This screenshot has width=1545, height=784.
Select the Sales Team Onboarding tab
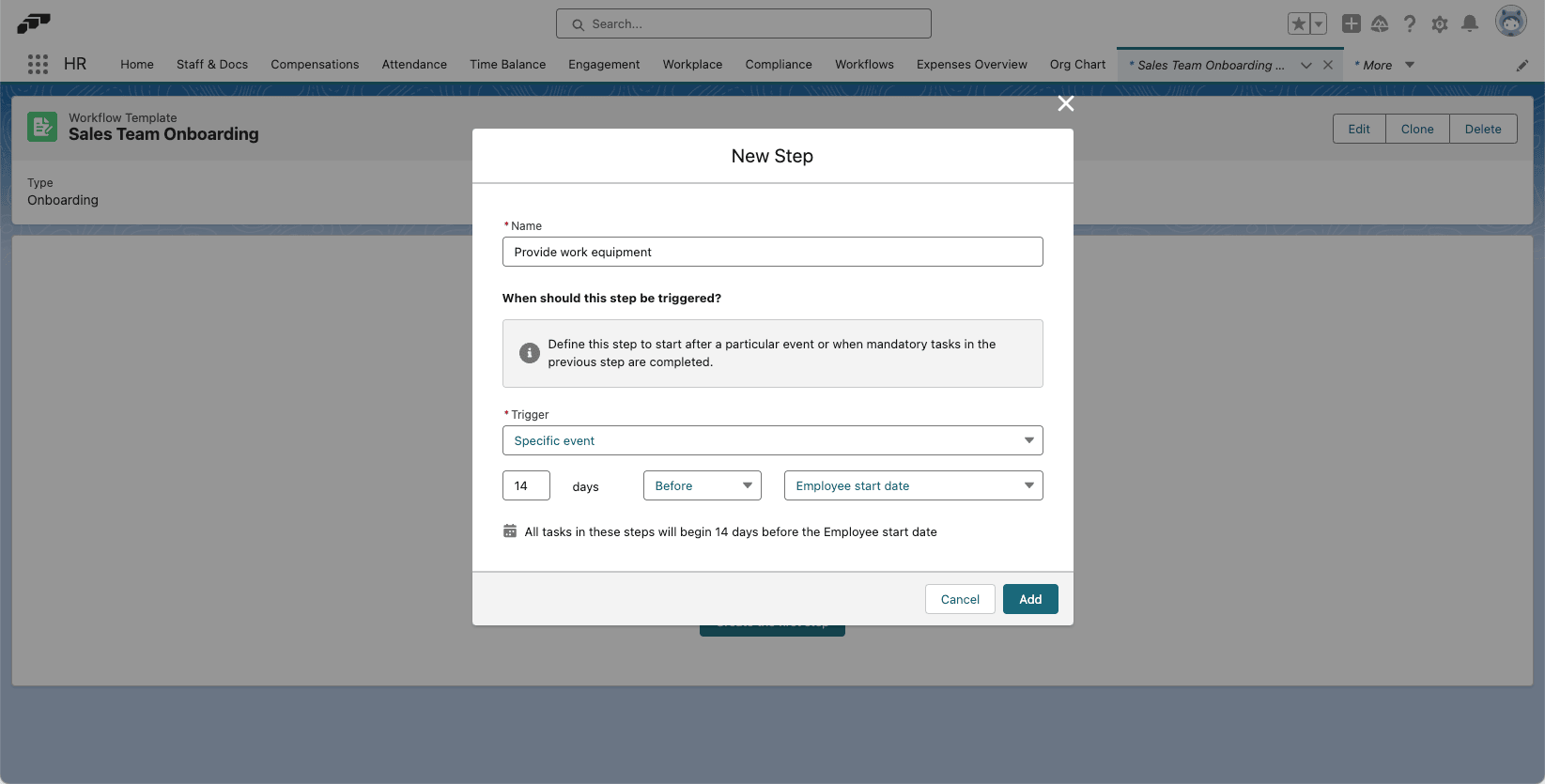coord(1207,65)
